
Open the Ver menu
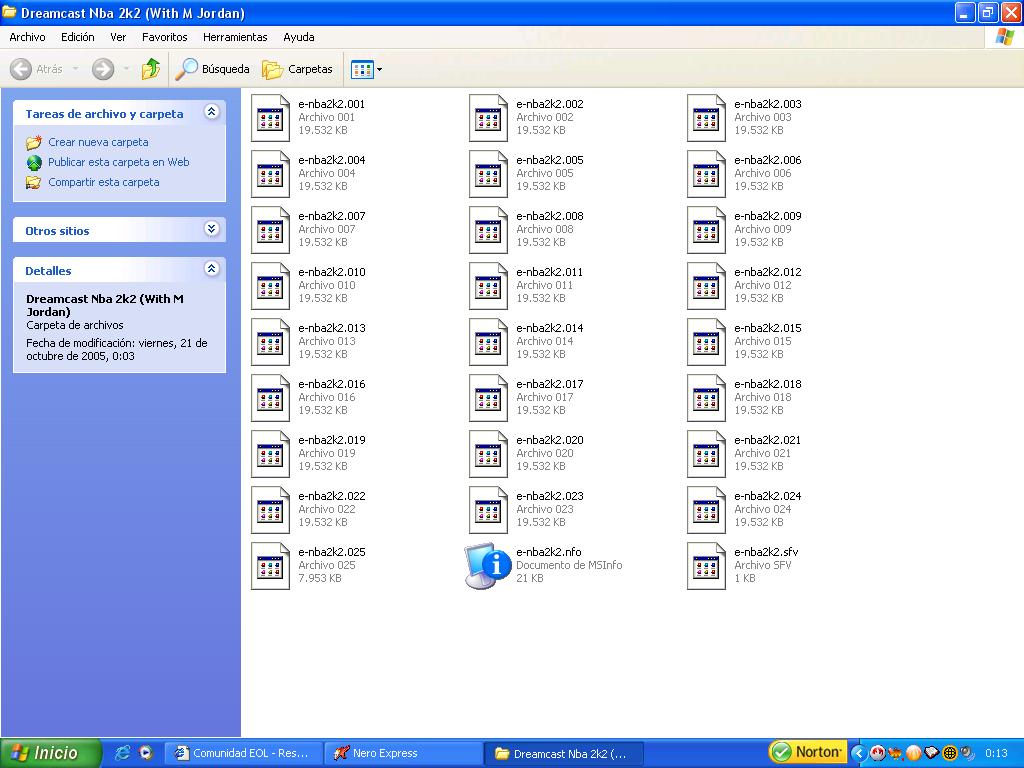pyautogui.click(x=118, y=37)
